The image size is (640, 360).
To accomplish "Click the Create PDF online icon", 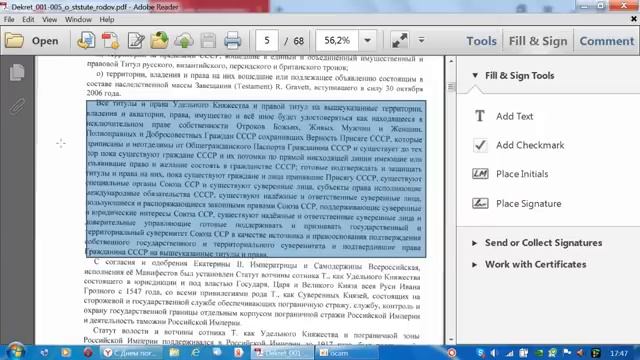I will coord(86,40).
